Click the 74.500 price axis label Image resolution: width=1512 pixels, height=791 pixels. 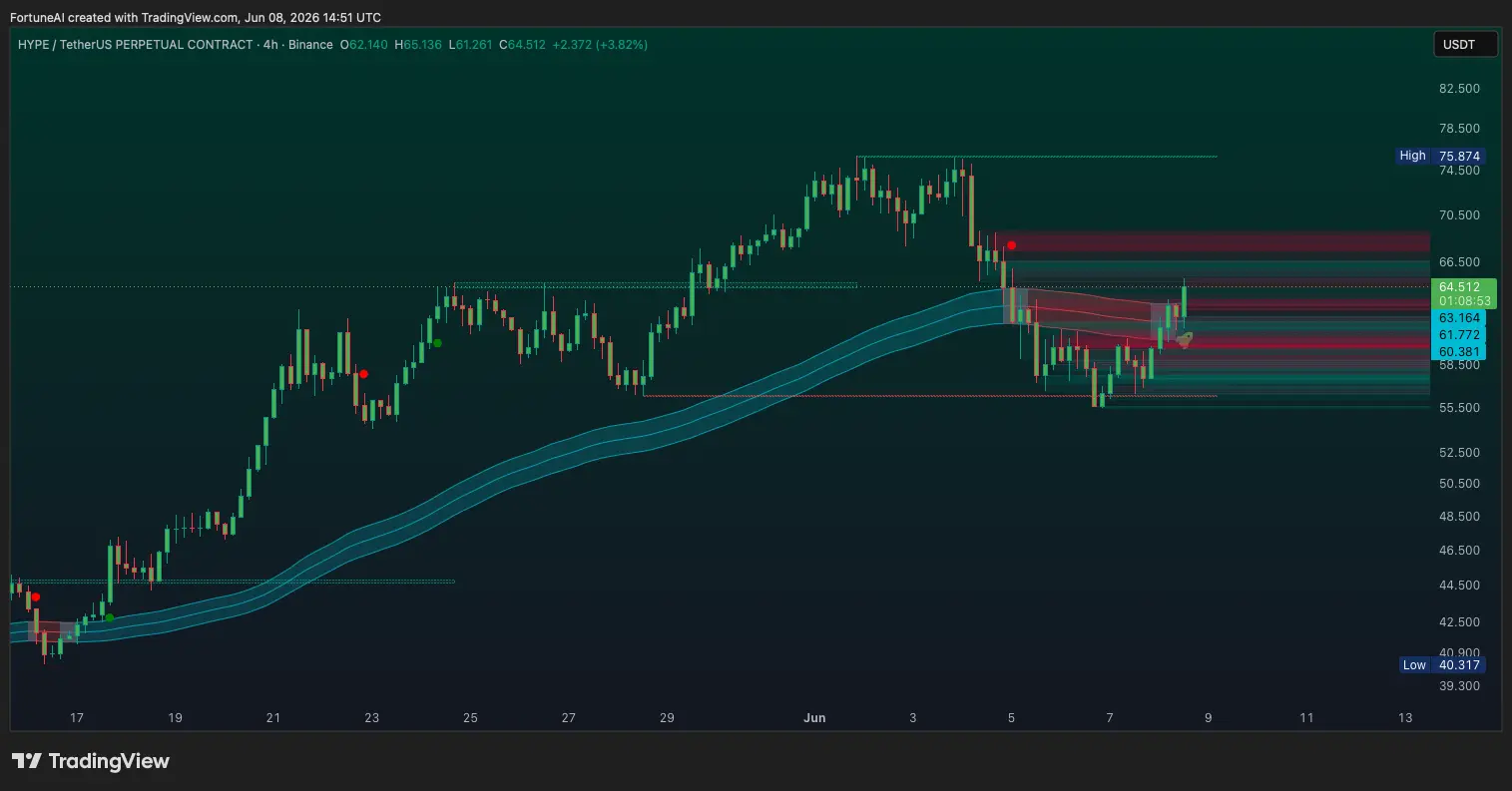(1459, 171)
